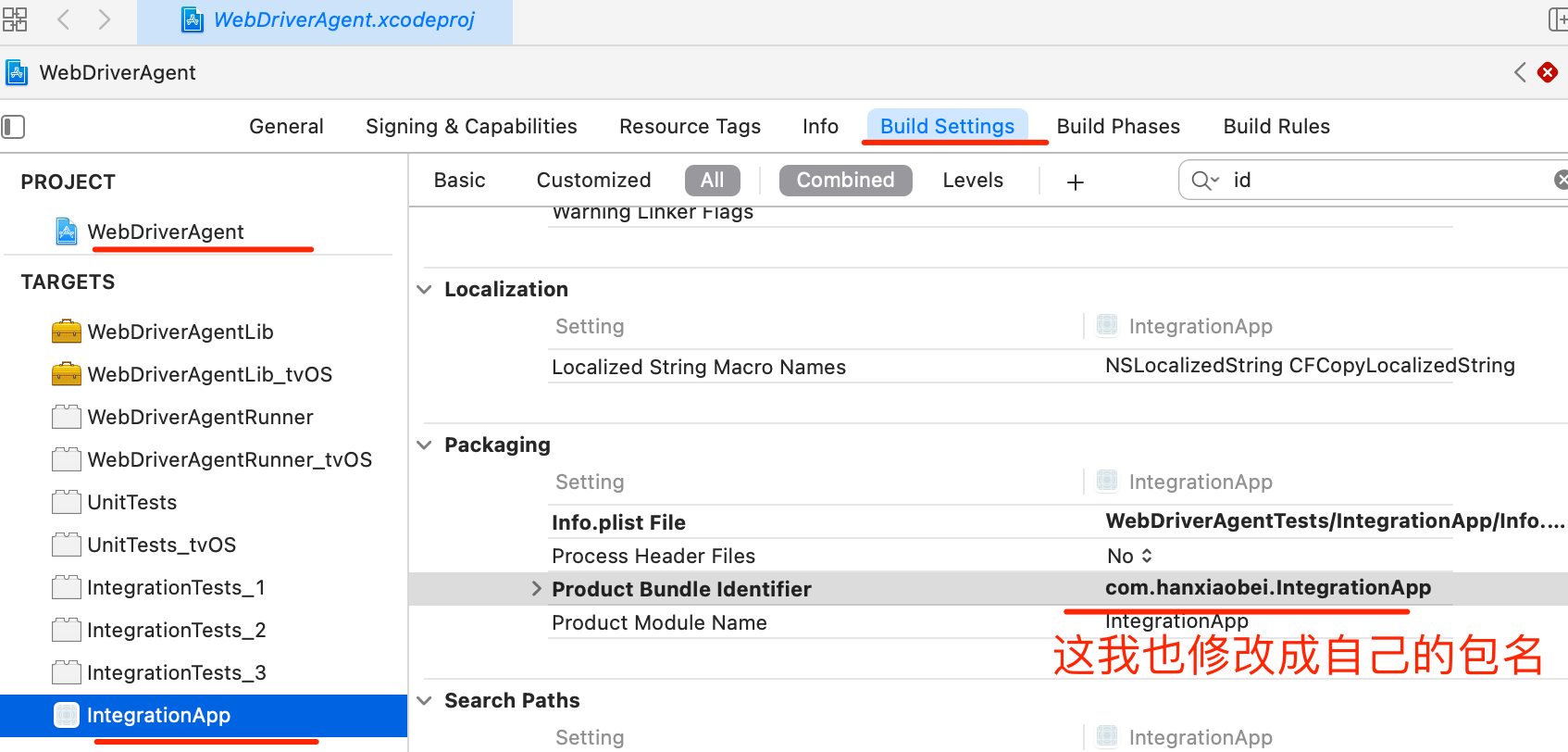
Task: Toggle the targets sidebar panel
Action: pyautogui.click(x=13, y=127)
